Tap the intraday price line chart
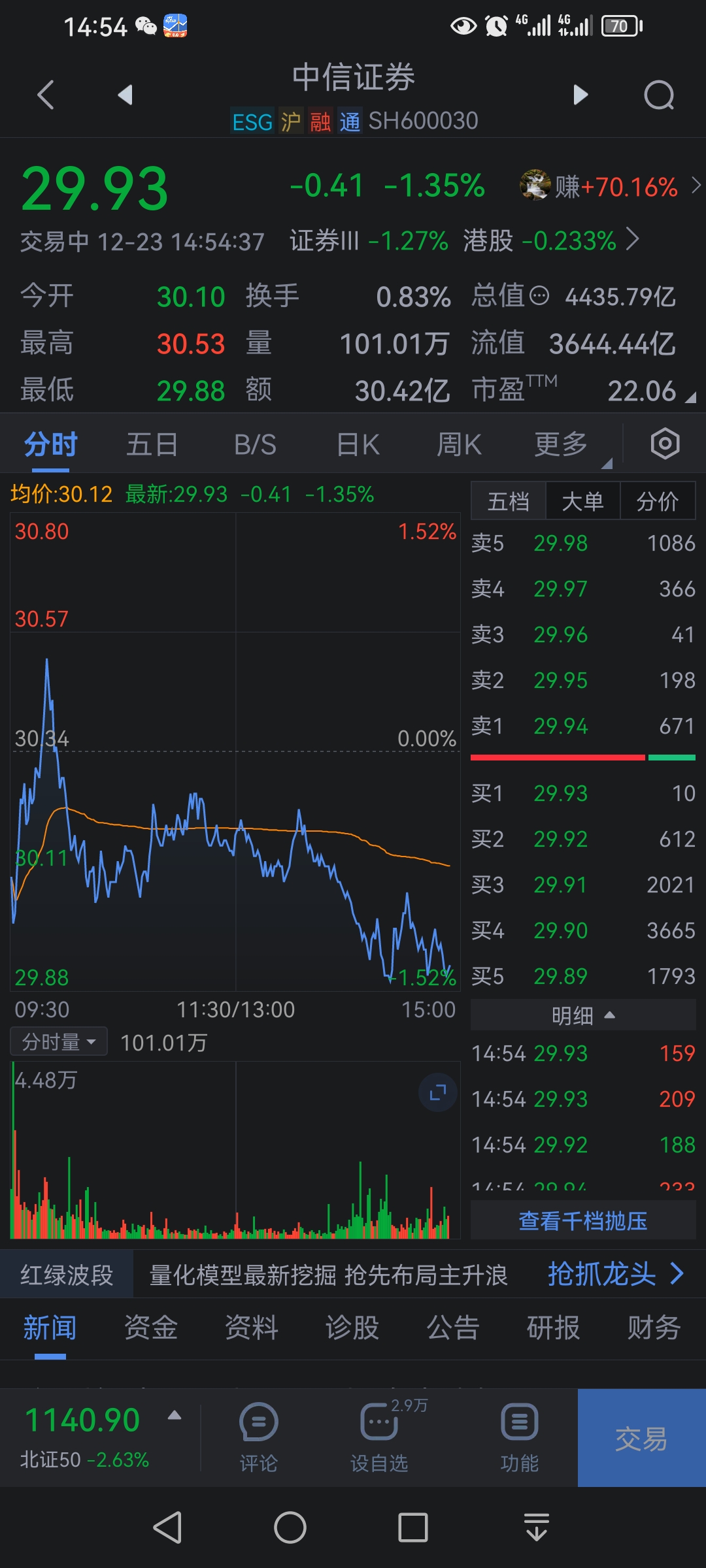 (x=235, y=751)
